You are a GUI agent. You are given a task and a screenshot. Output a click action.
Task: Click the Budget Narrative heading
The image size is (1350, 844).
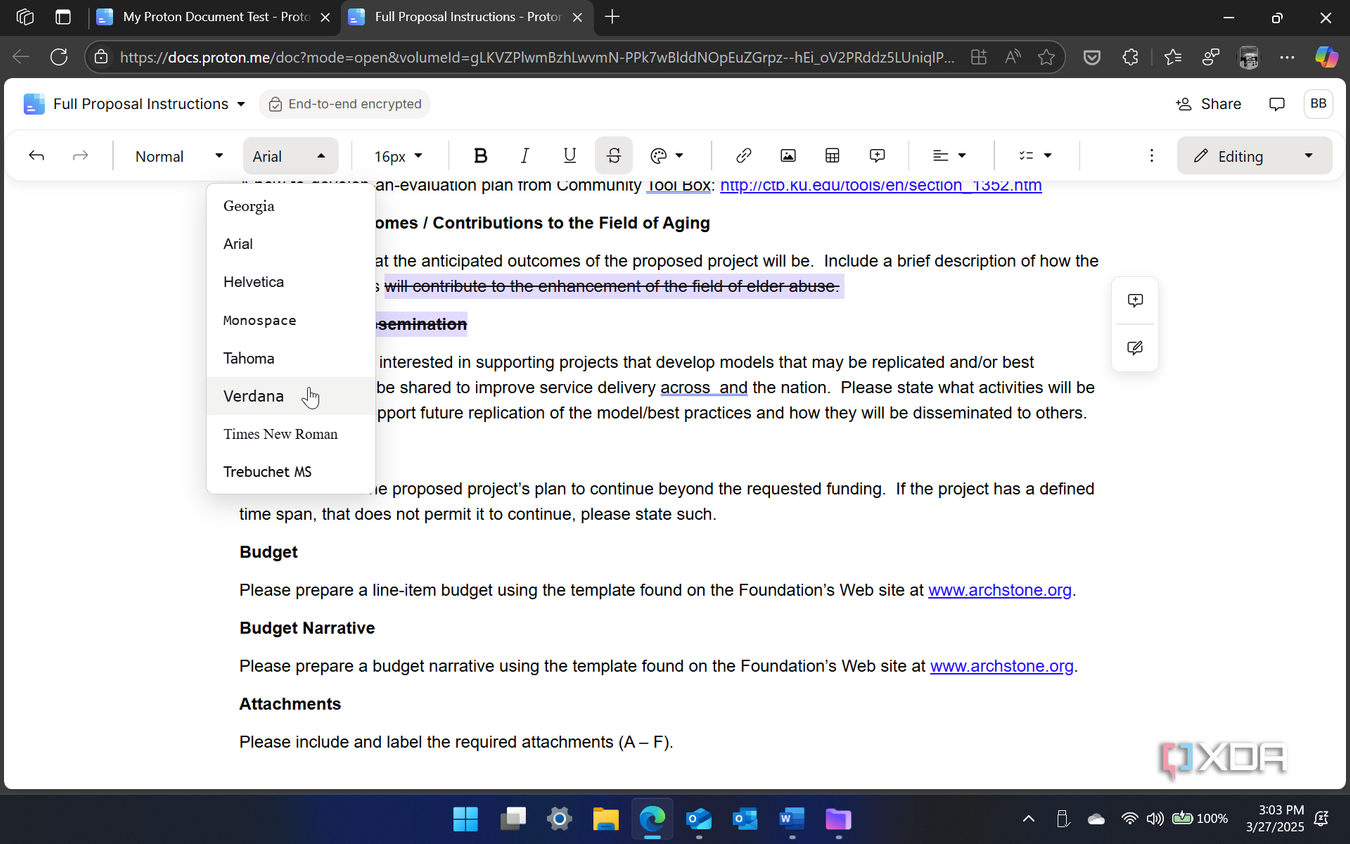coord(307,628)
